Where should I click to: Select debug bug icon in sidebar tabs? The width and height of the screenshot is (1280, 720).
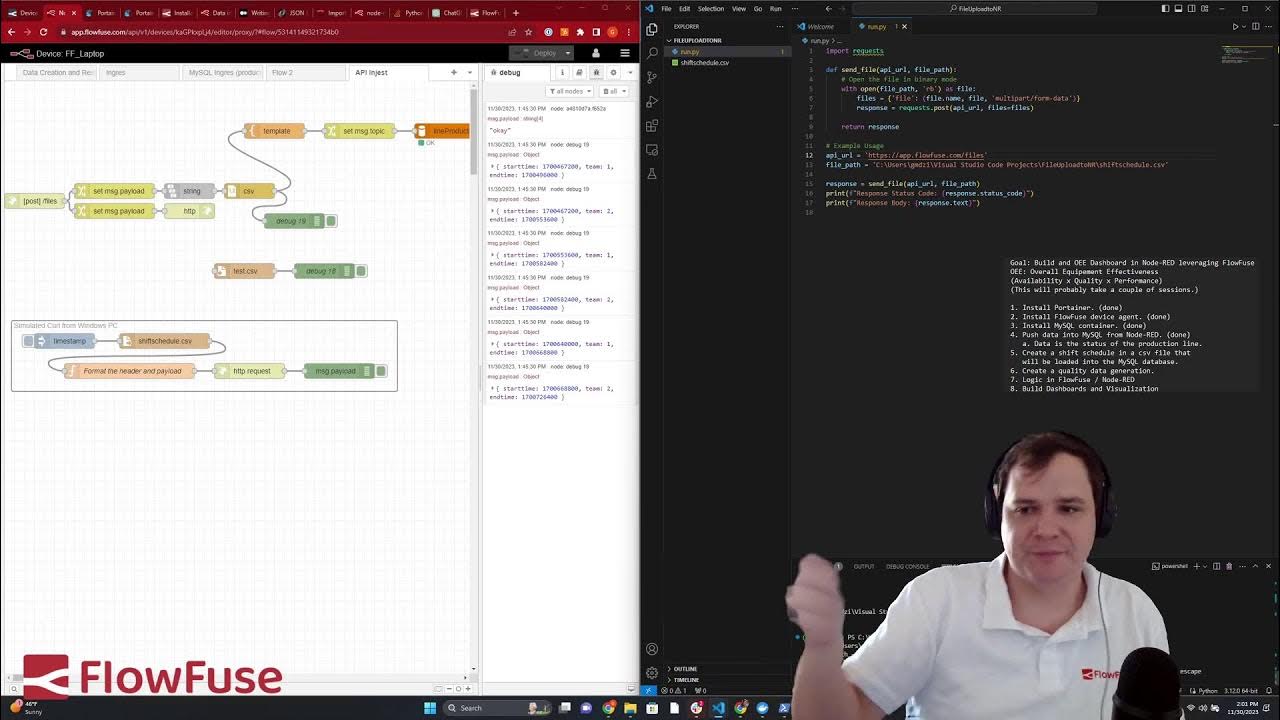pyautogui.click(x=596, y=72)
